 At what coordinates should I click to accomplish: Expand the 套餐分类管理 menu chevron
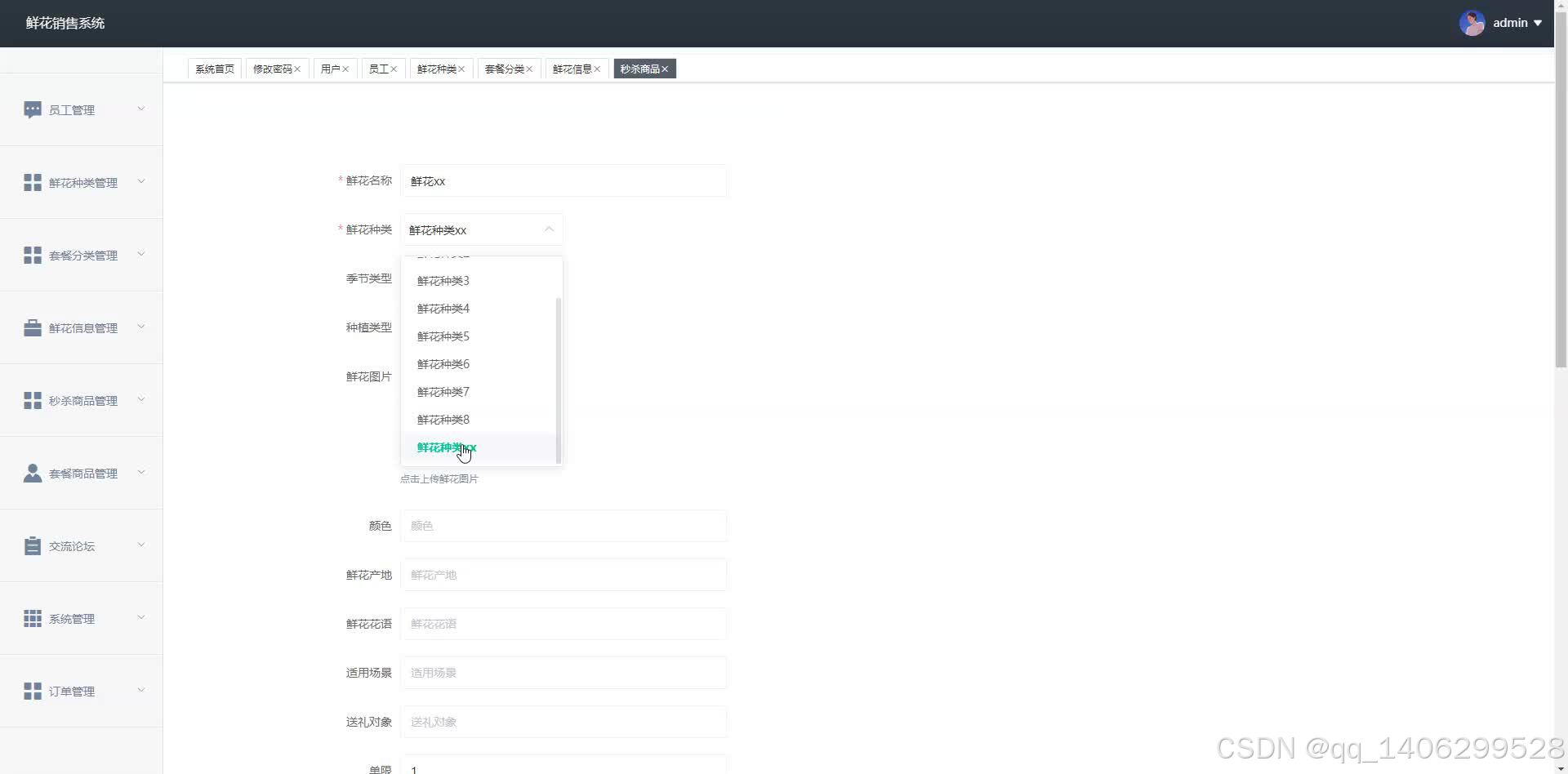(x=140, y=254)
